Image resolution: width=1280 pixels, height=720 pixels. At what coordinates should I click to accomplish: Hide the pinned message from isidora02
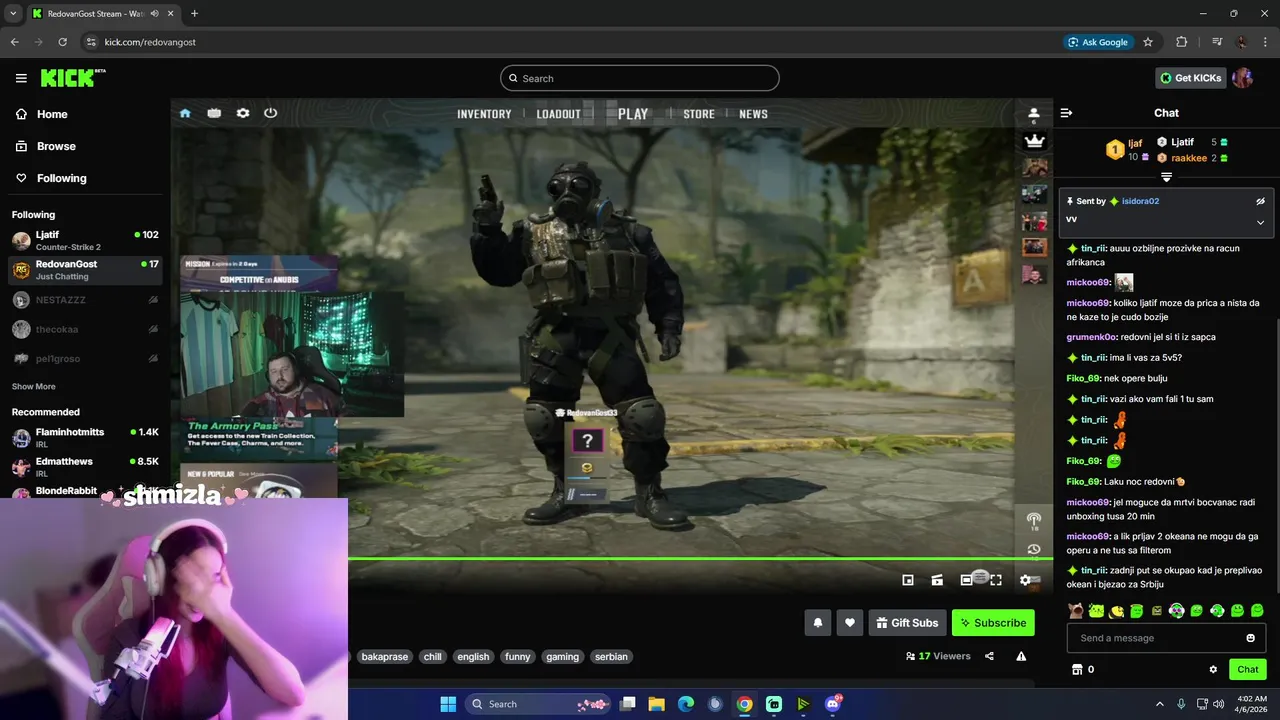click(x=1260, y=201)
